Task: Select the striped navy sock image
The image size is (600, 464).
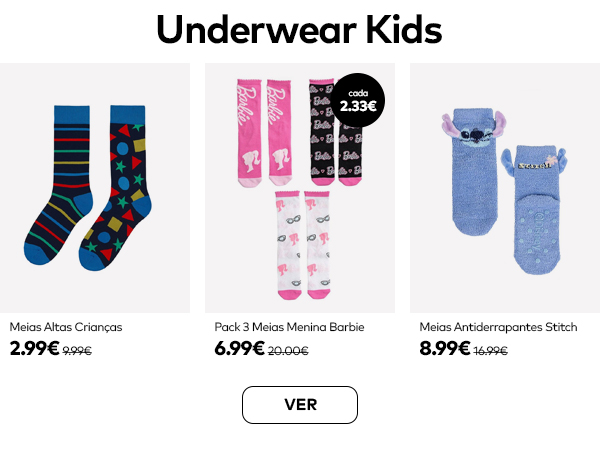Action: [x=59, y=185]
